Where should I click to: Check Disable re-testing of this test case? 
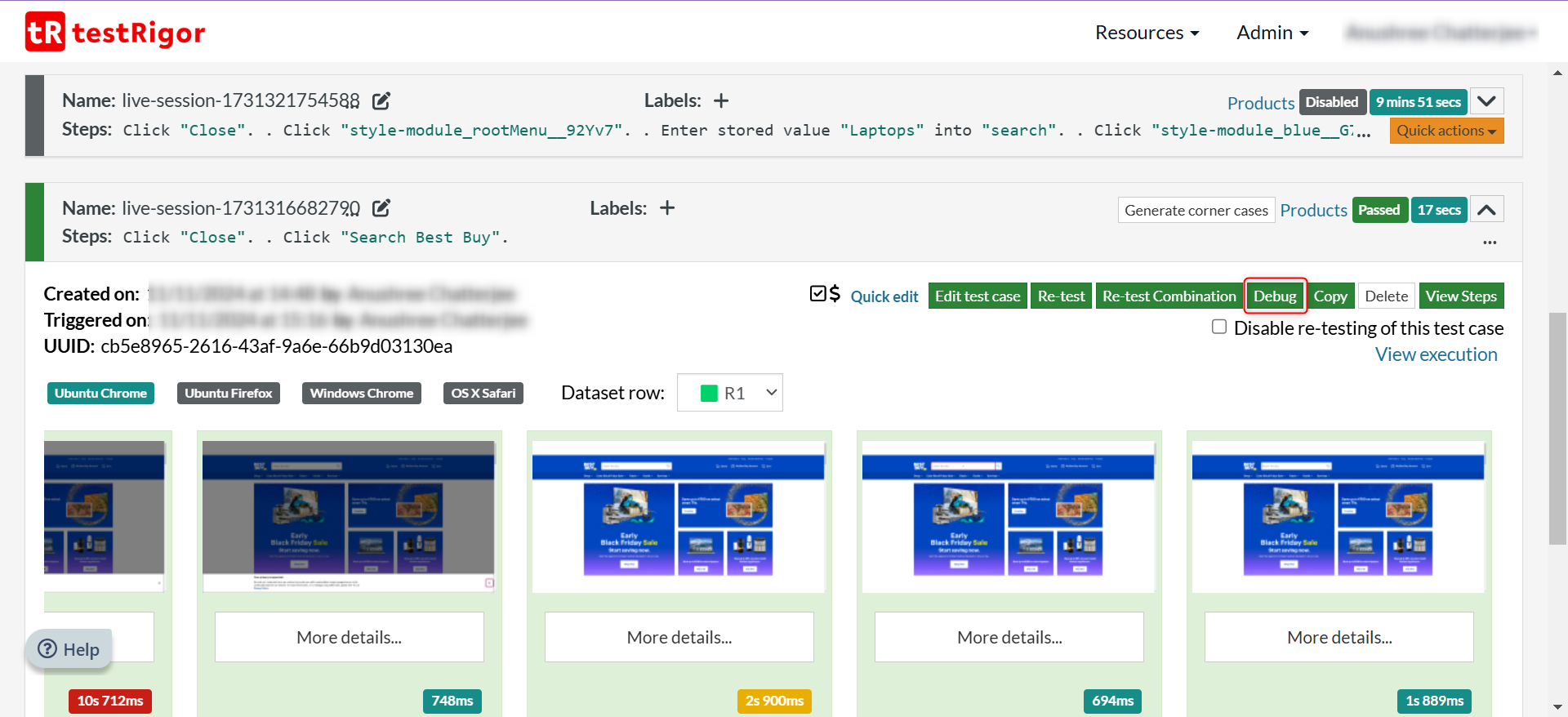pos(1219,327)
